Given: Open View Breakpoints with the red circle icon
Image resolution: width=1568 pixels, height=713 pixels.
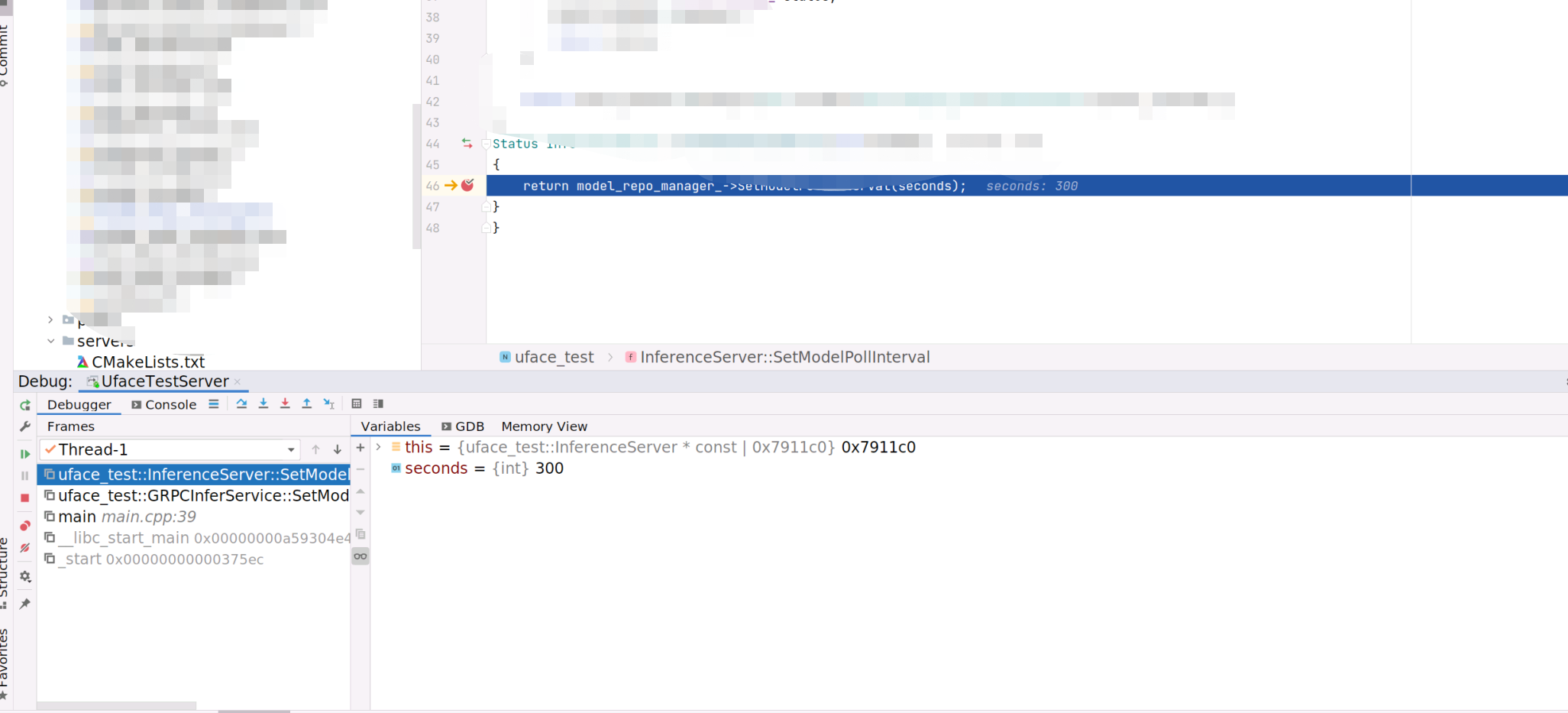Looking at the screenshot, I should point(25,527).
